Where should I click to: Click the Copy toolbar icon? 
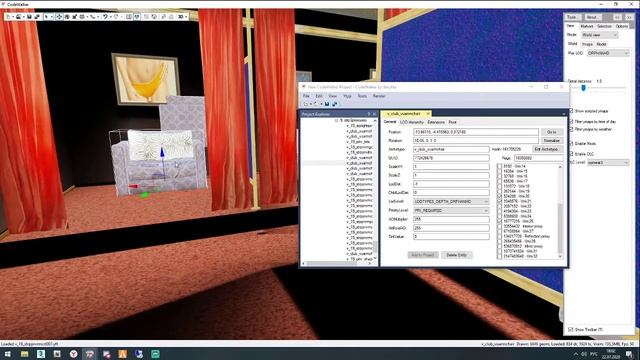click(163, 17)
